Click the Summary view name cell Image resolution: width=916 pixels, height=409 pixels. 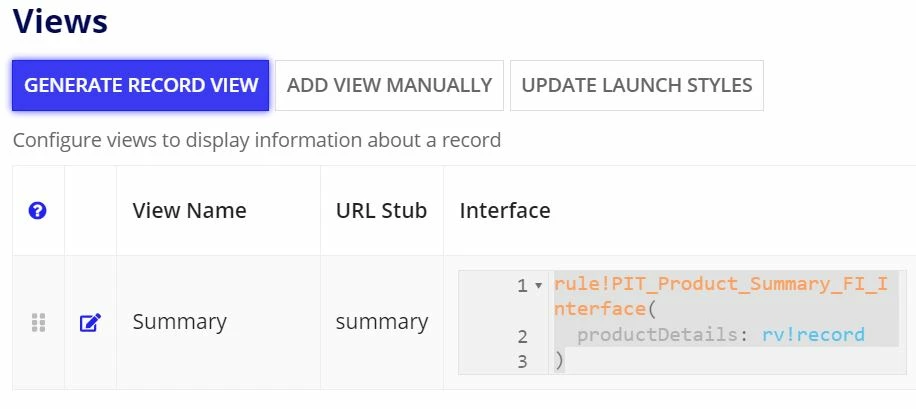179,322
